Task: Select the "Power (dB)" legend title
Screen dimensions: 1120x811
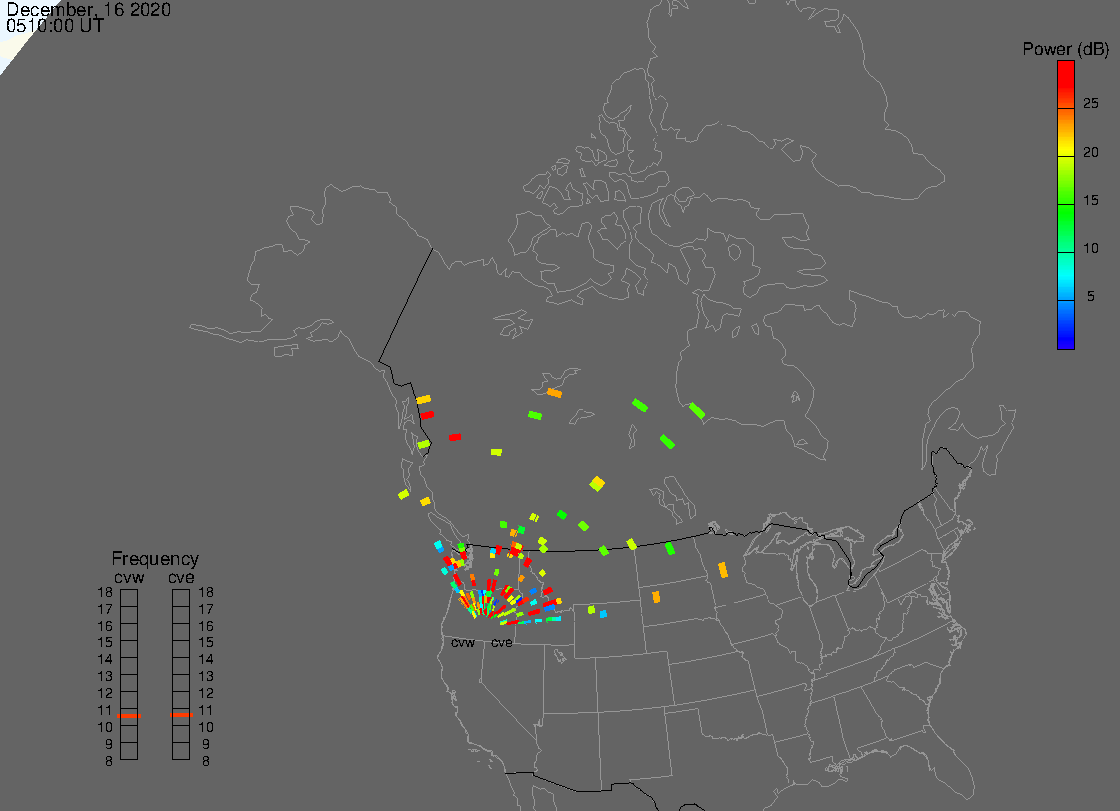Action: pyautogui.click(x=1065, y=49)
